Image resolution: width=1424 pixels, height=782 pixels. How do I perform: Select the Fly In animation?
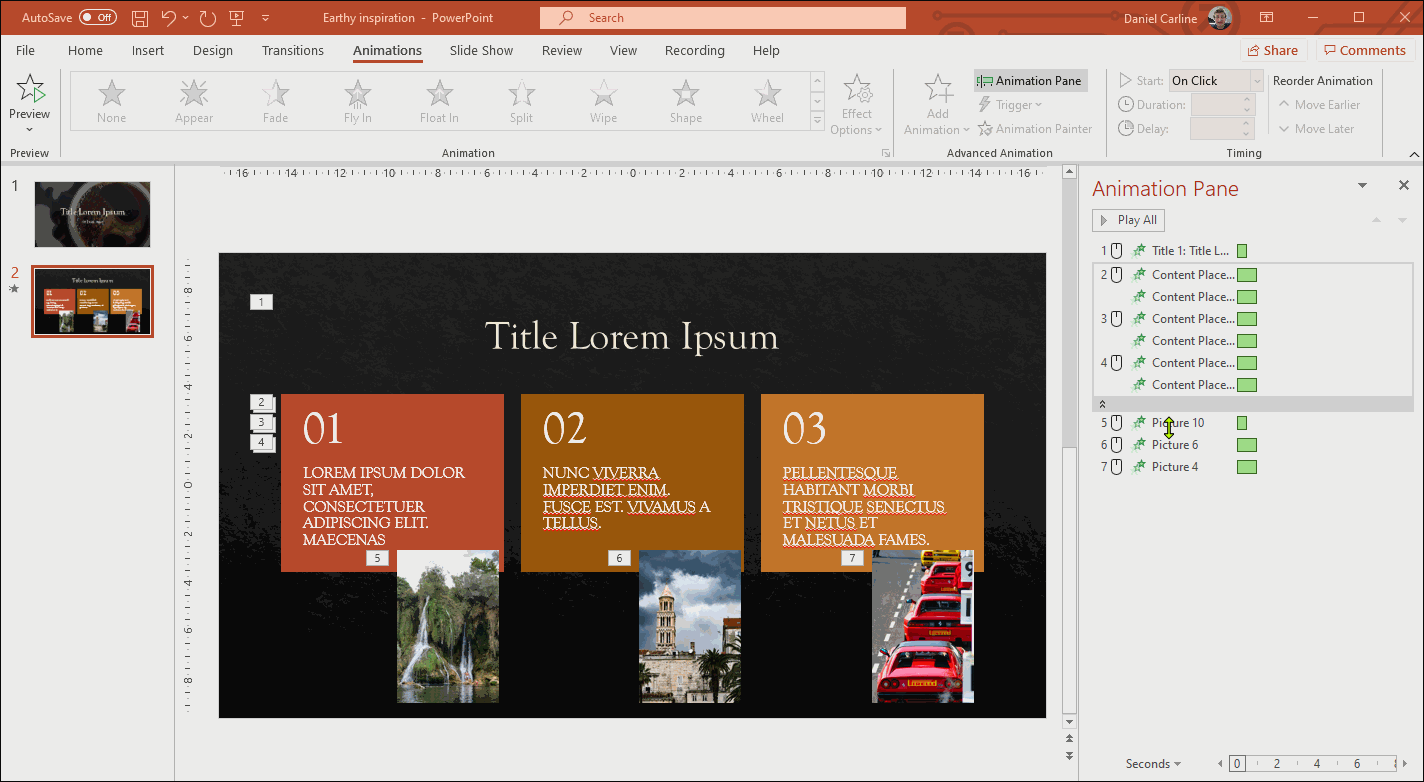(x=357, y=100)
